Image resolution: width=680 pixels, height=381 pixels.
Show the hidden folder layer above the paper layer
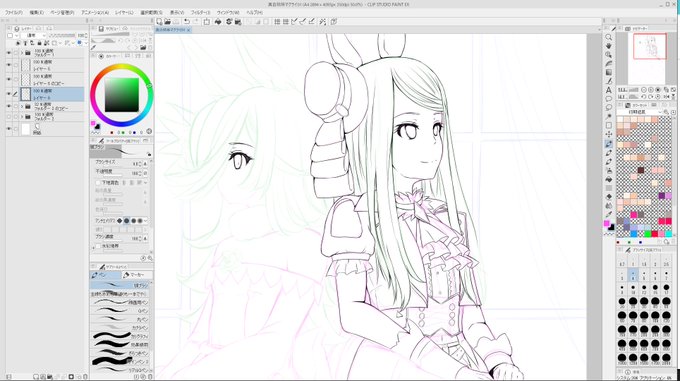pos(9,117)
